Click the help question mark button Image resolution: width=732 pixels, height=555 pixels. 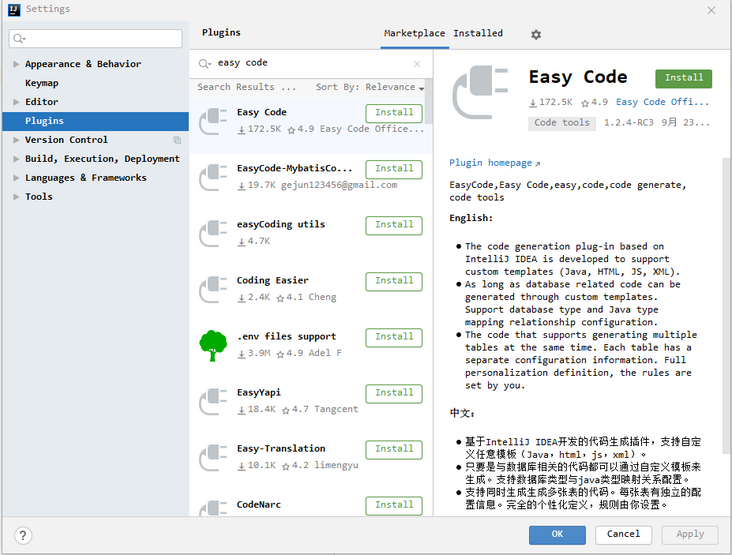tap(24, 535)
